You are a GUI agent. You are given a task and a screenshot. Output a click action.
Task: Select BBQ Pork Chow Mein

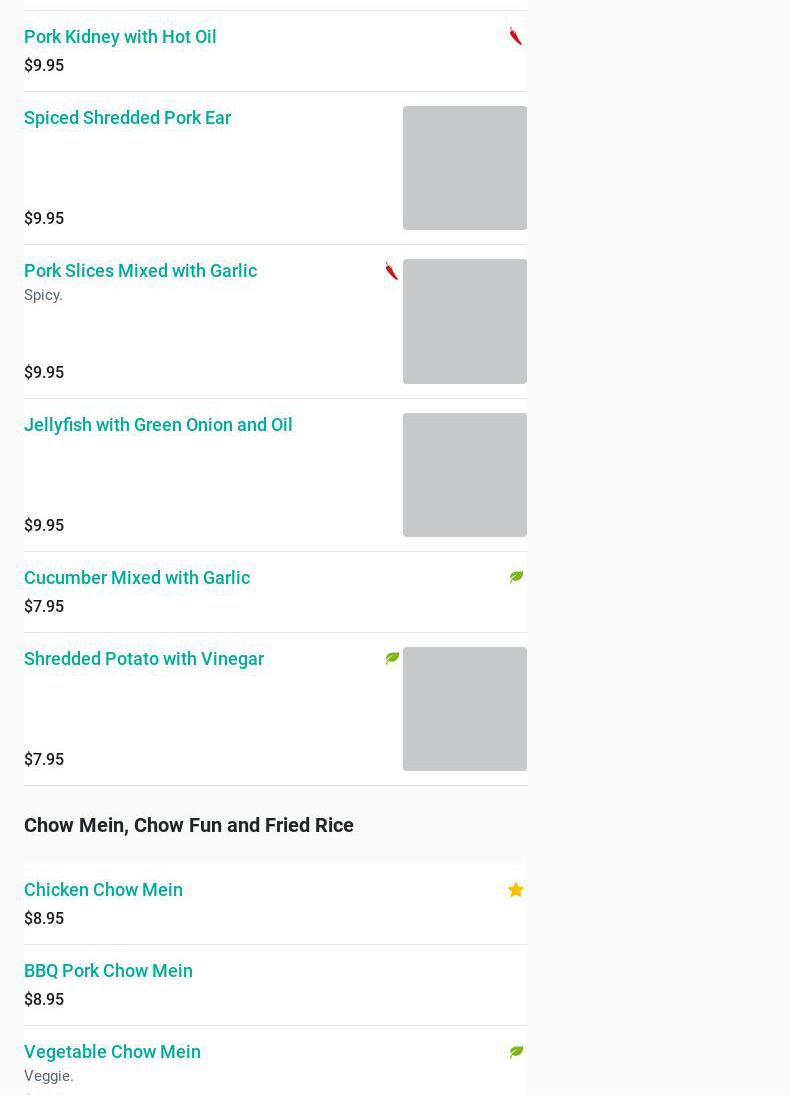coord(108,971)
